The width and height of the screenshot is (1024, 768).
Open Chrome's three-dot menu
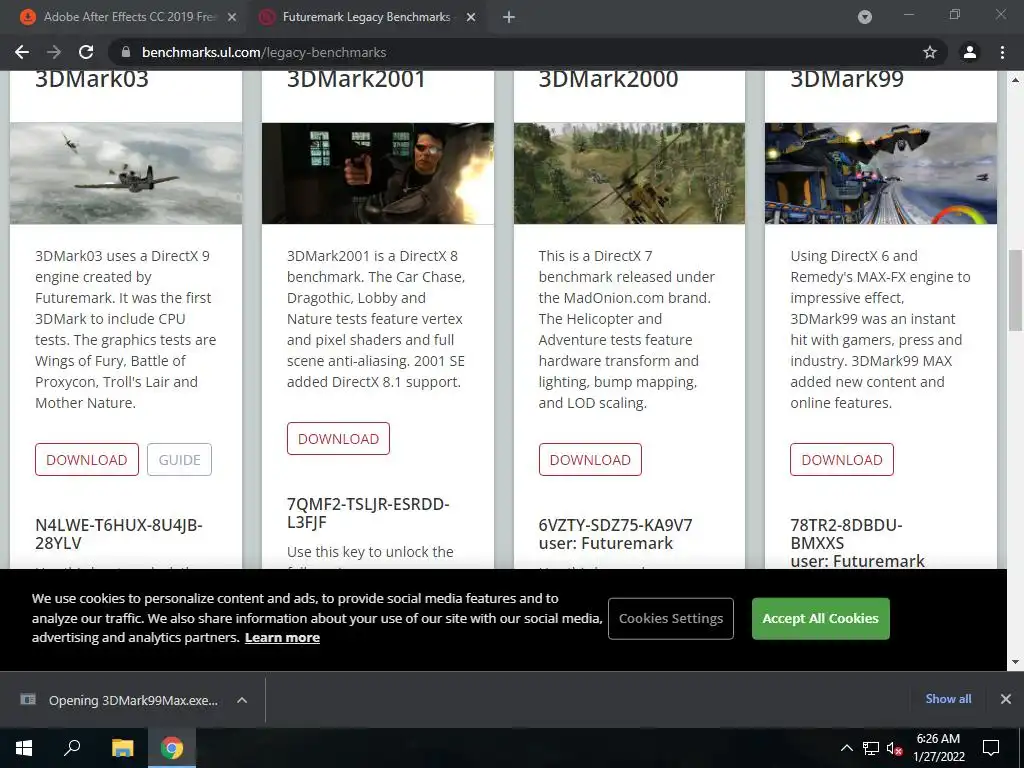pos(1002,52)
